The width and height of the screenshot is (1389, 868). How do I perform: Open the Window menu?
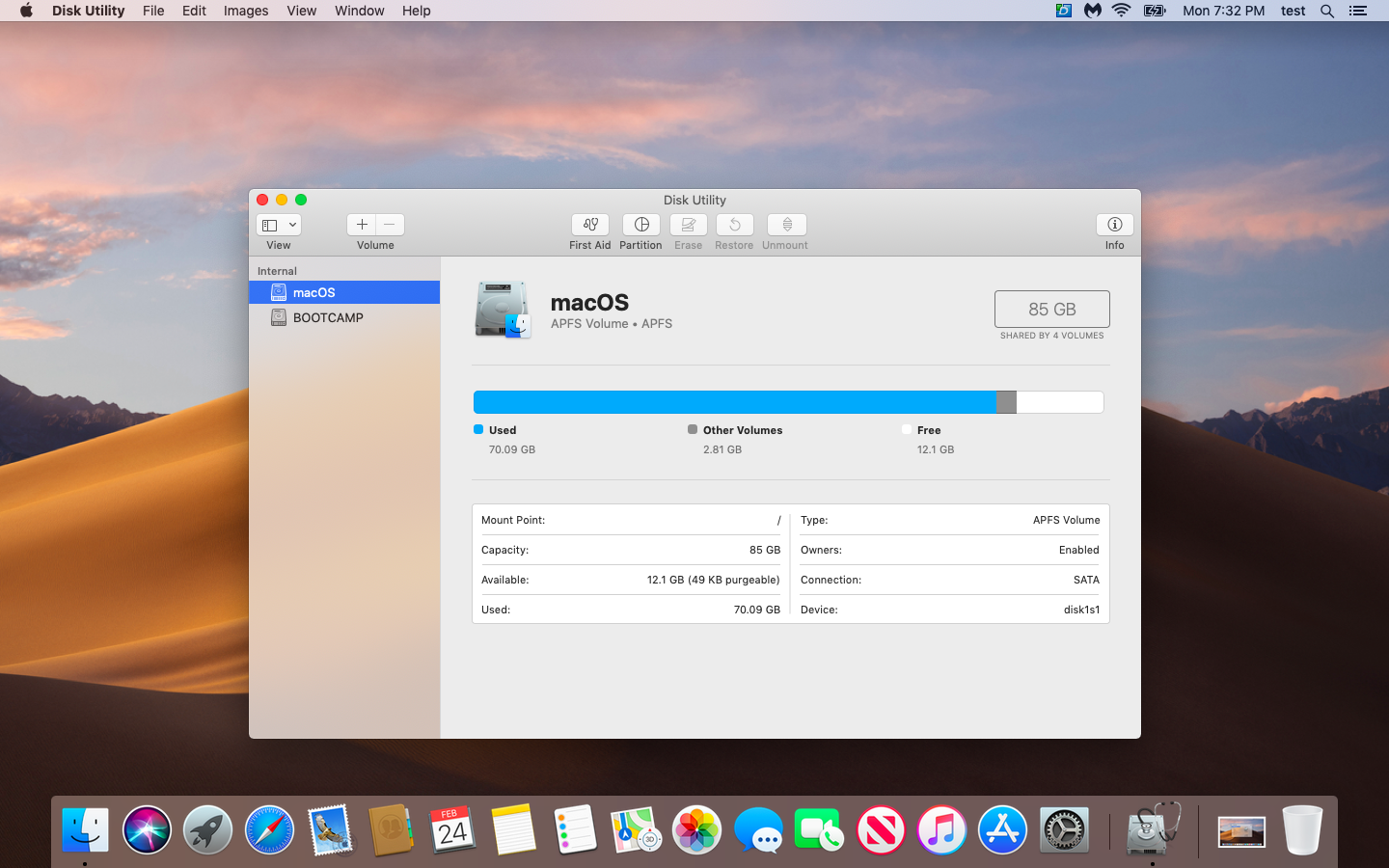pyautogui.click(x=360, y=11)
